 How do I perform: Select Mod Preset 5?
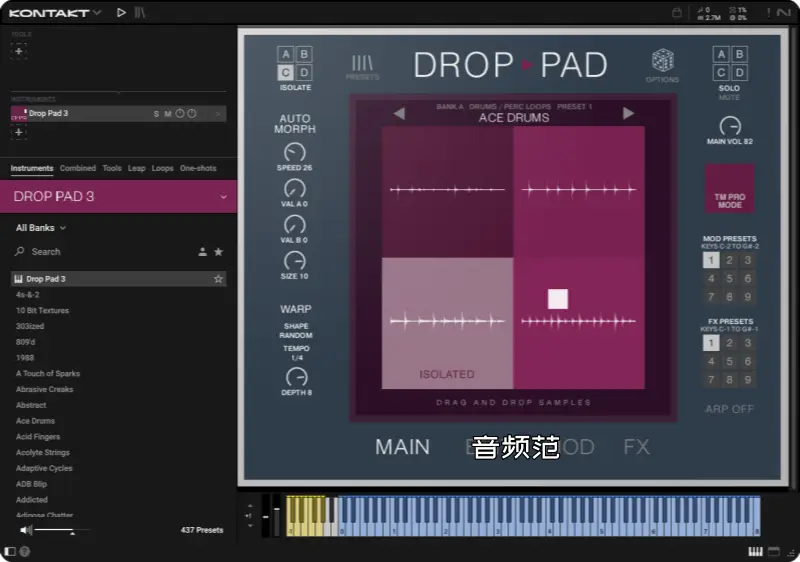[x=729, y=278]
